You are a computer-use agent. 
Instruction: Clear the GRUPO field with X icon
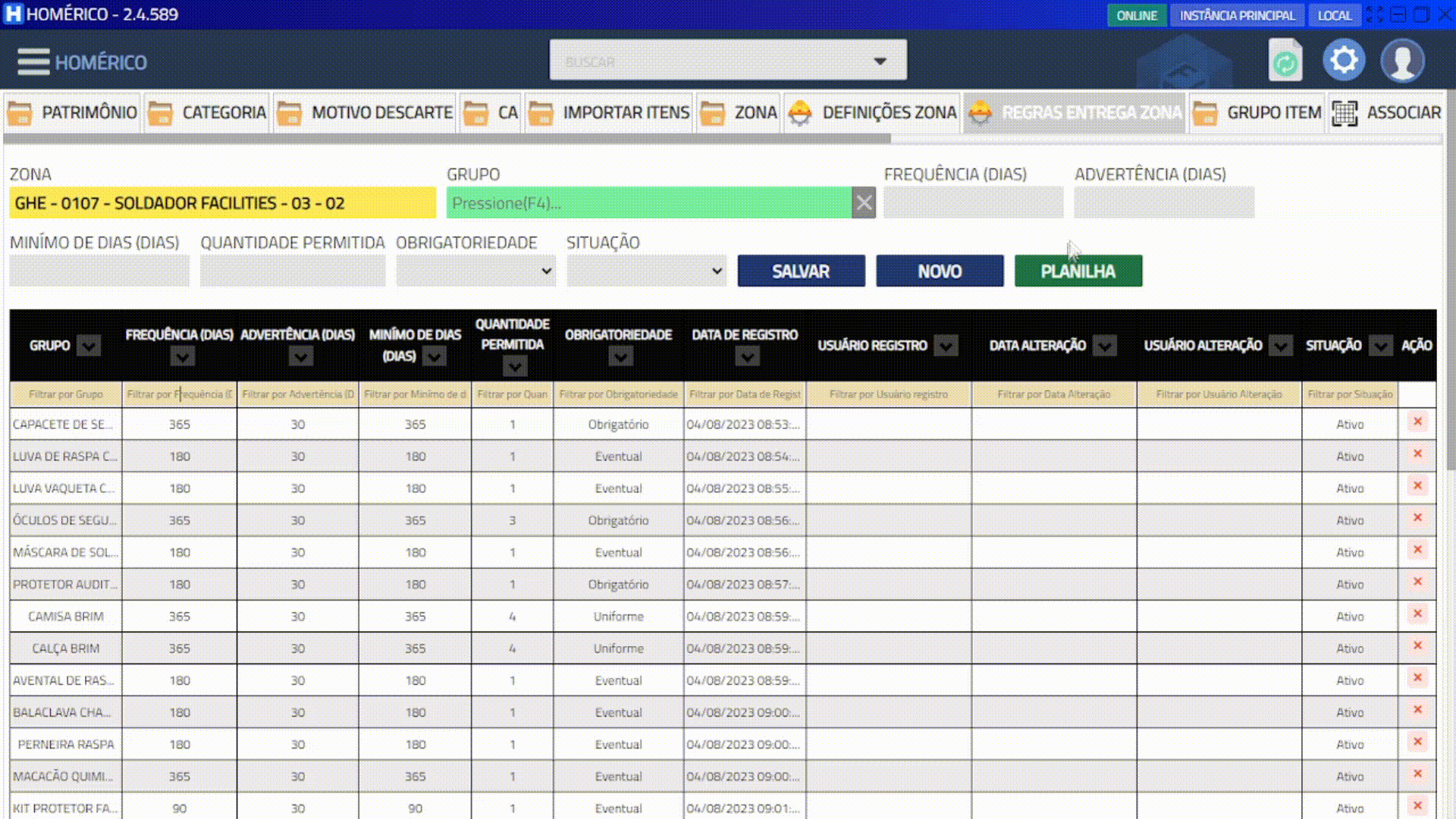(864, 203)
